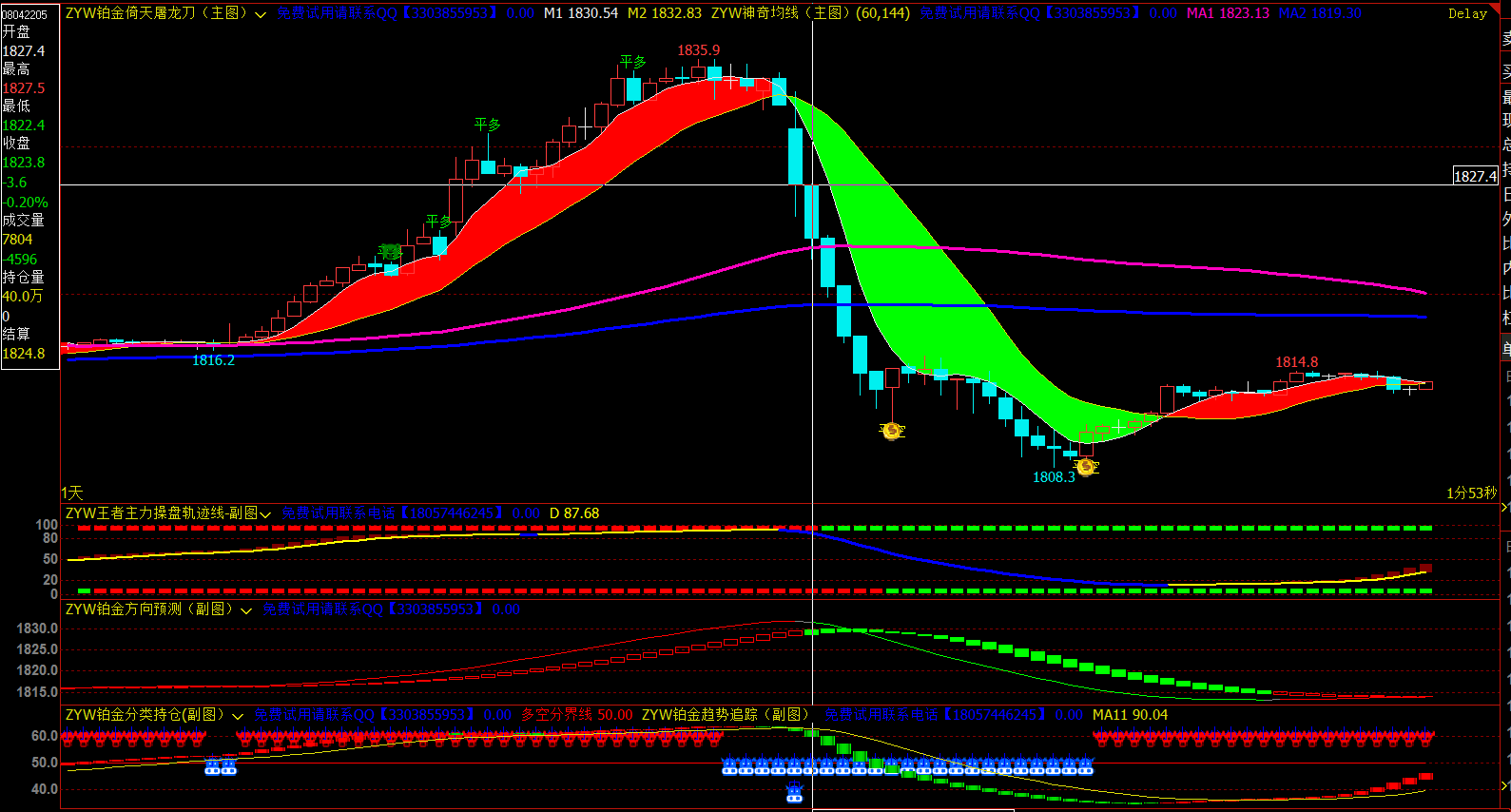Click the Delay status label
Image resolution: width=1511 pixels, height=812 pixels.
point(1467,13)
